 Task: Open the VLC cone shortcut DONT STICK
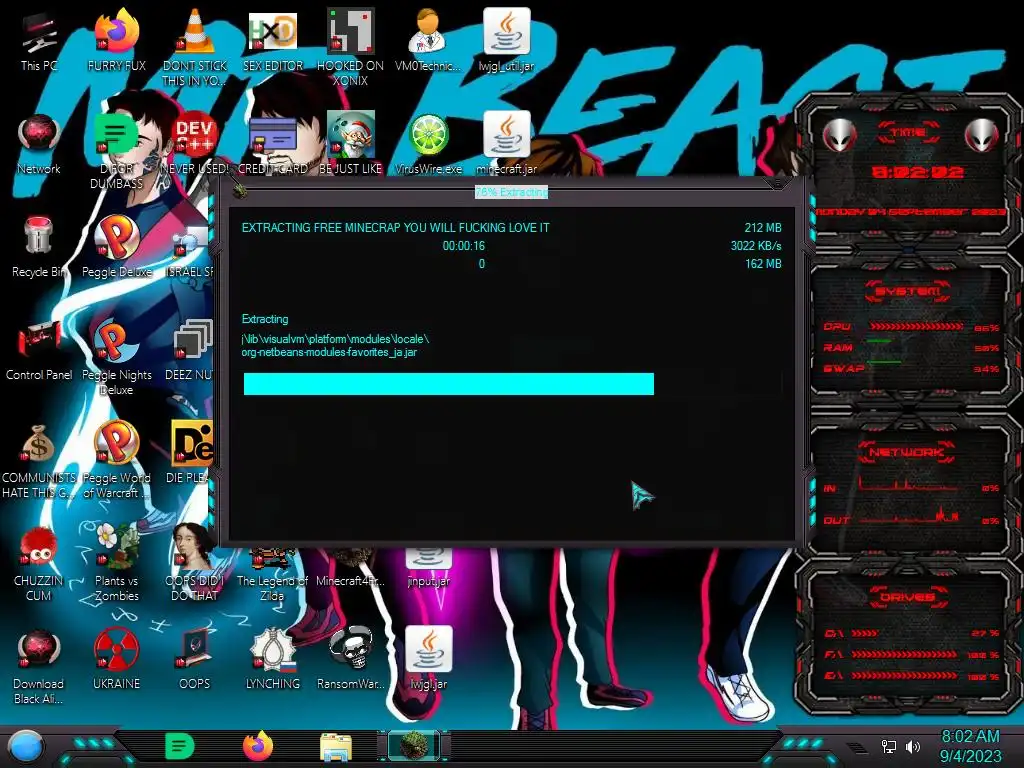tap(195, 47)
